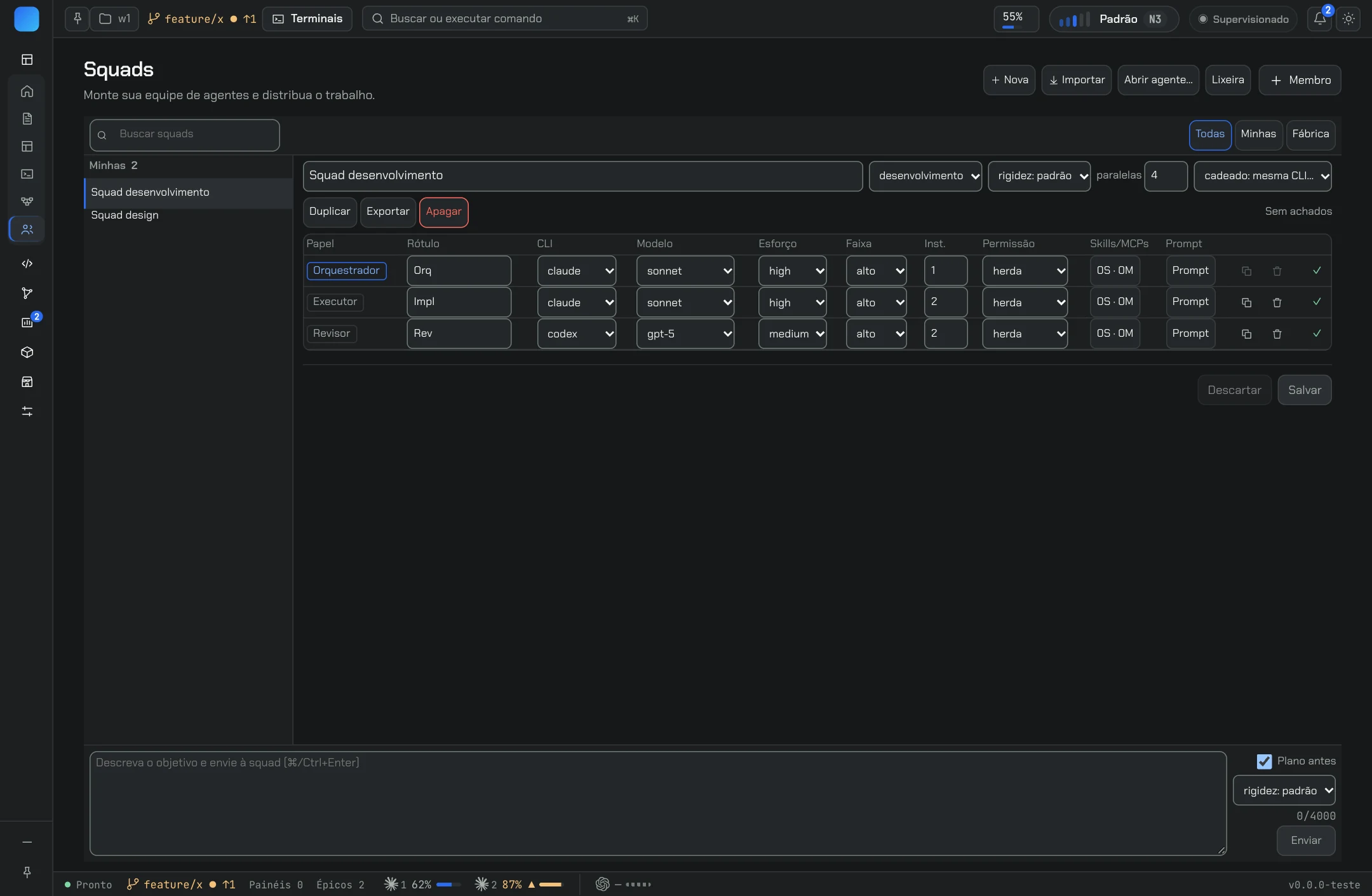Viewport: 1372px width, 896px height.
Task: Open the home icon in sidebar
Action: (x=27, y=91)
